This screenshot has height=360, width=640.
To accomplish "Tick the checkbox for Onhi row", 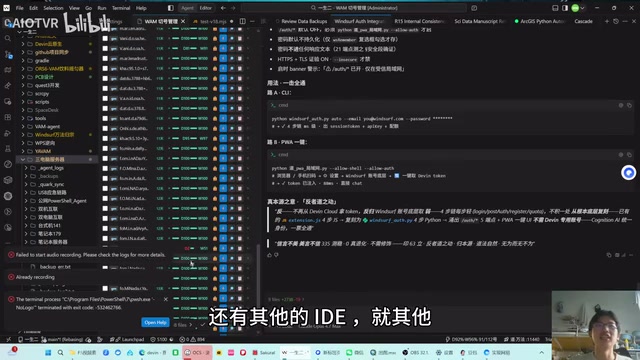I will click(x=105, y=128).
